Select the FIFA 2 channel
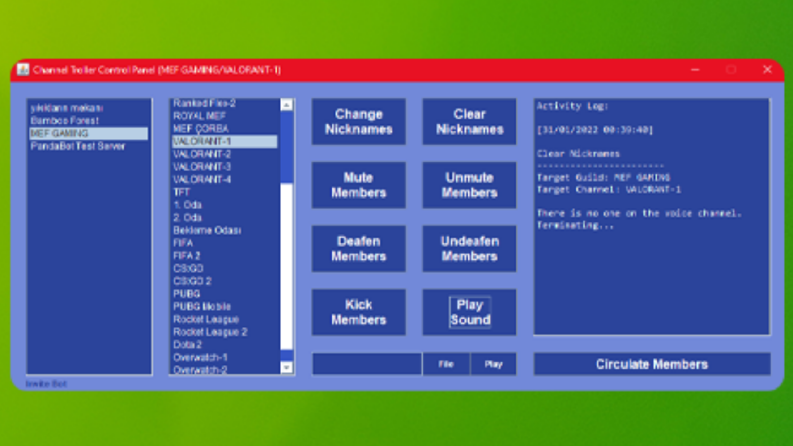 (225, 255)
